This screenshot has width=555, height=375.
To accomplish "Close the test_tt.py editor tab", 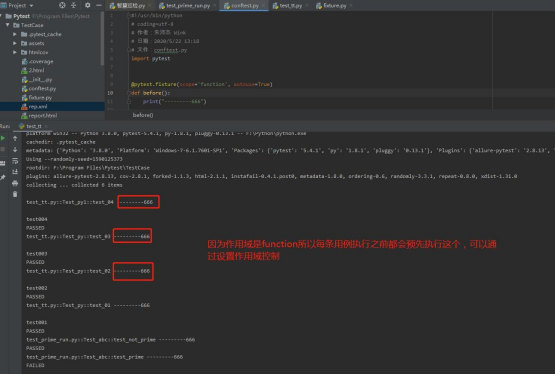I will pos(307,6).
